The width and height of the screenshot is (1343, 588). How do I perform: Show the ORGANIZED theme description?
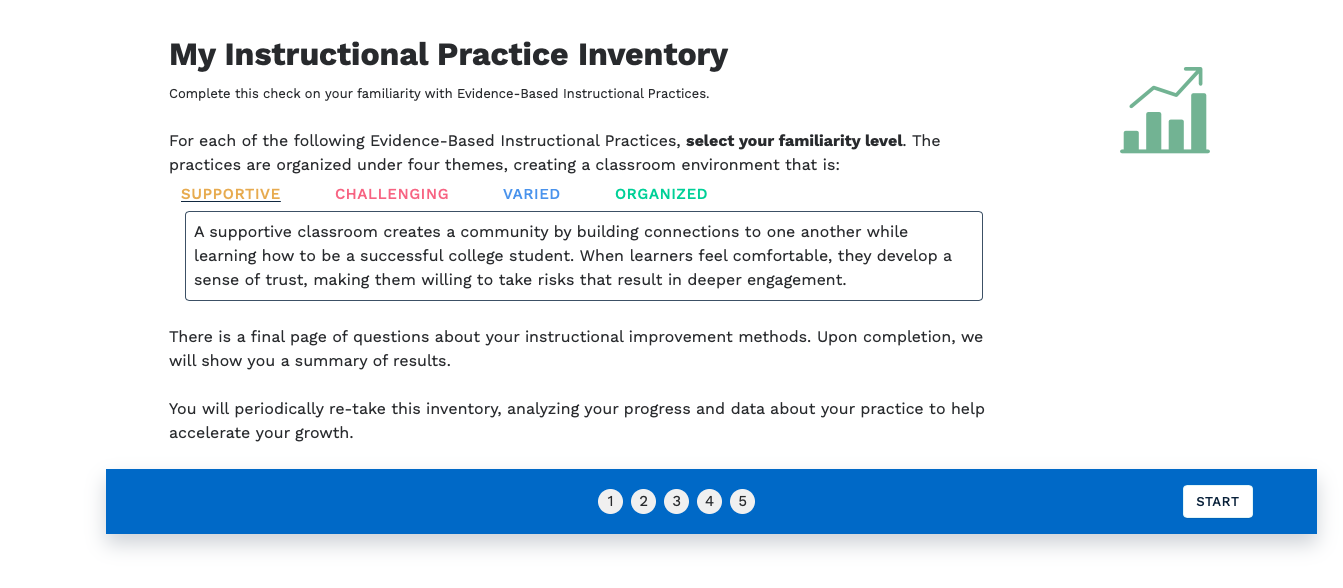click(661, 194)
